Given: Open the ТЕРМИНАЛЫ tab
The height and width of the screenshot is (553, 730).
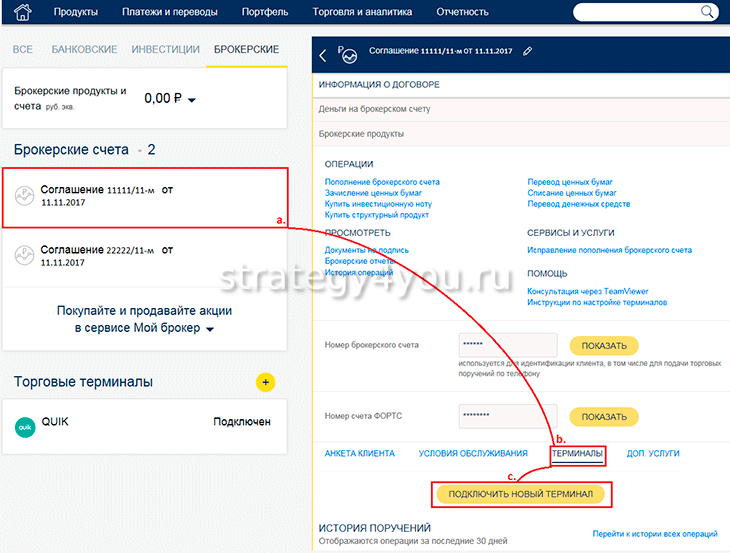Looking at the screenshot, I should click(577, 453).
